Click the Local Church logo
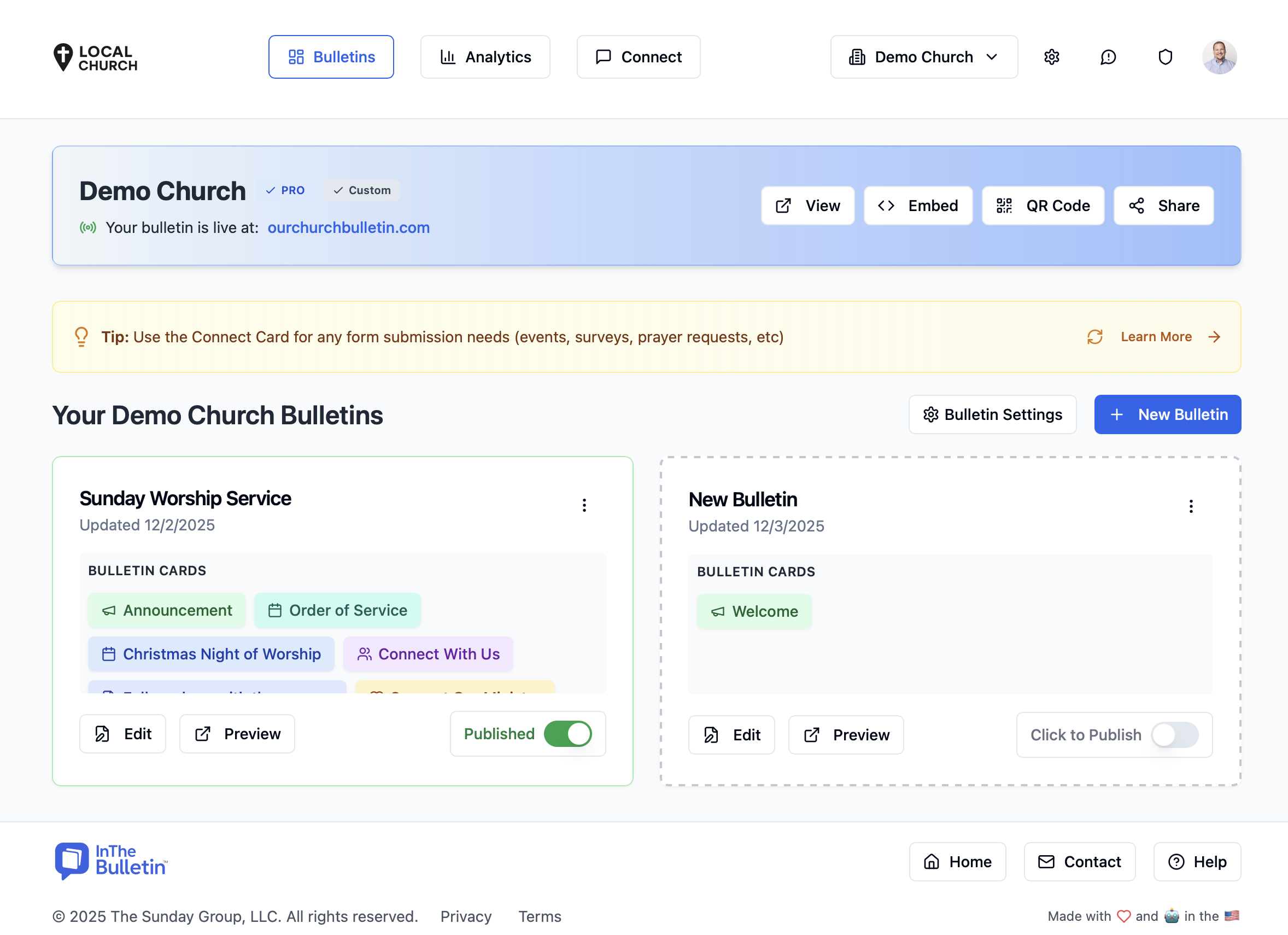This screenshot has height=935, width=1288. point(96,57)
